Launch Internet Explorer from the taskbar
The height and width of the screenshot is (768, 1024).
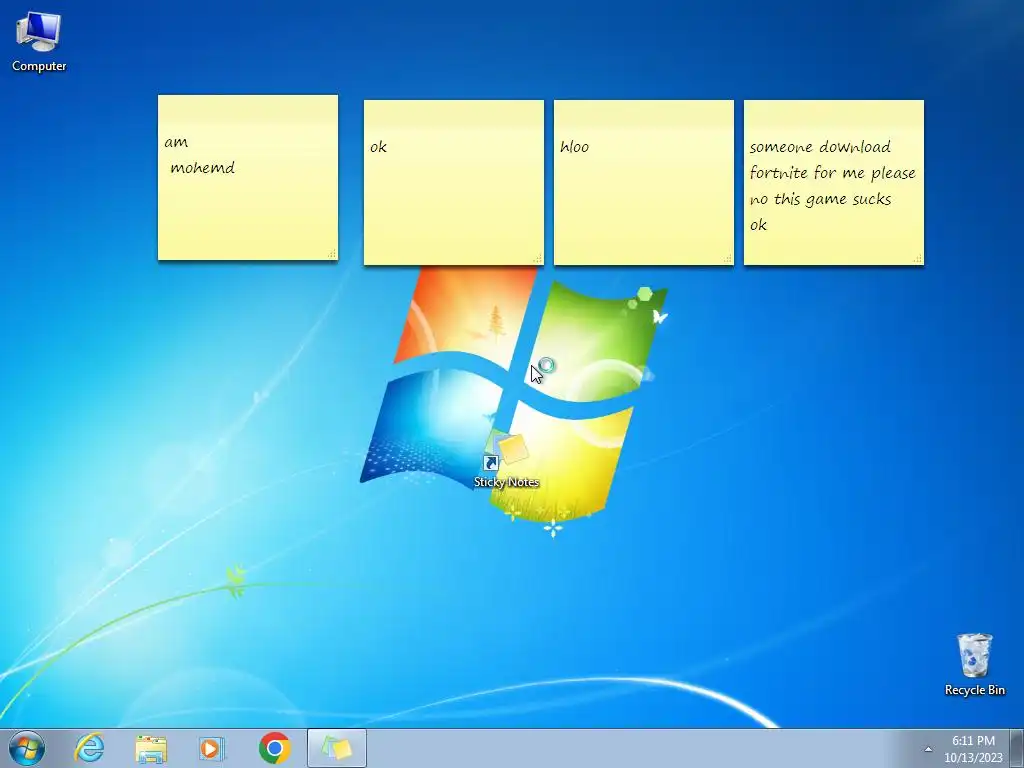[89, 748]
